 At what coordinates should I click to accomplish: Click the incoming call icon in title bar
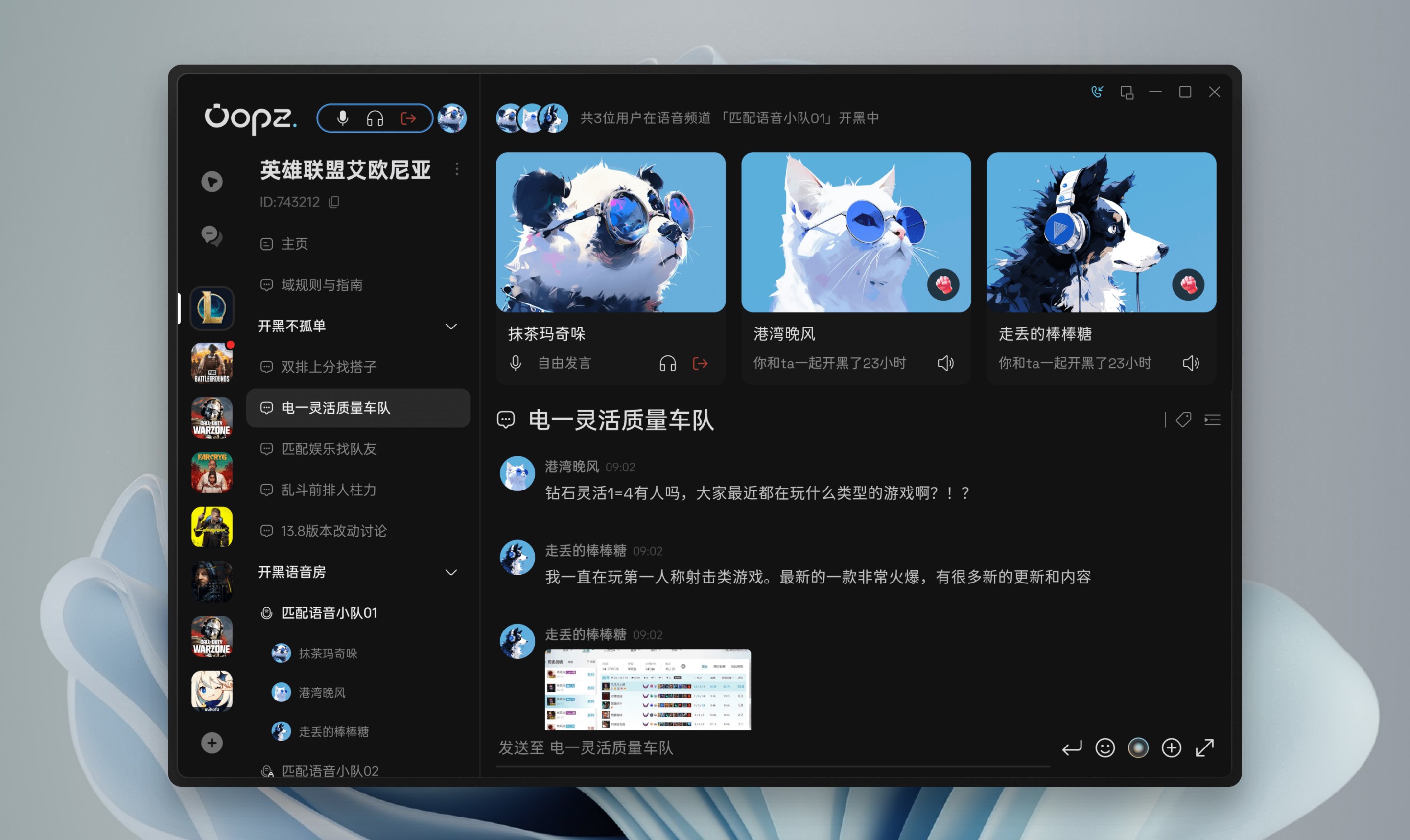point(1097,92)
